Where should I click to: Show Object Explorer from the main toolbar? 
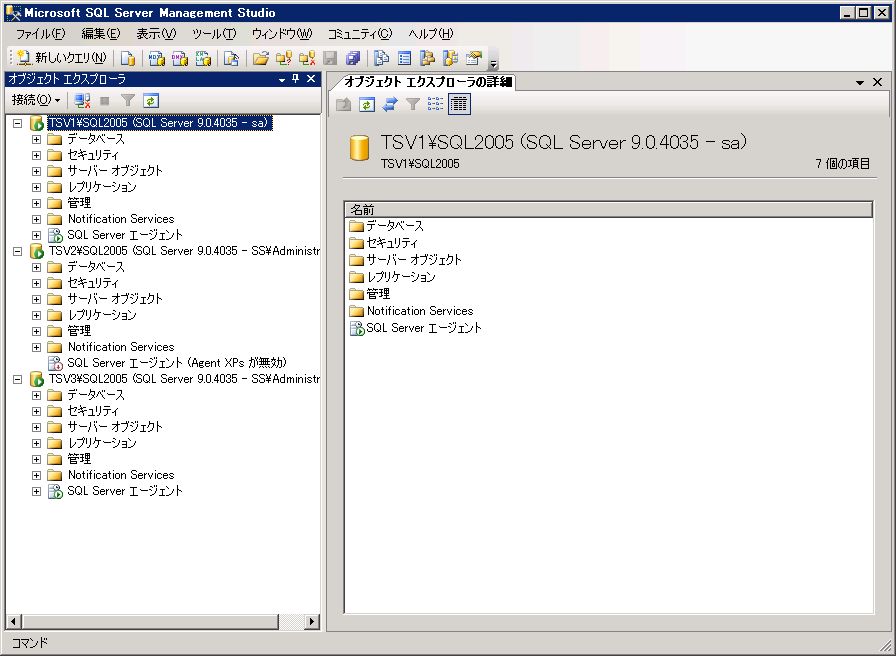[427, 58]
